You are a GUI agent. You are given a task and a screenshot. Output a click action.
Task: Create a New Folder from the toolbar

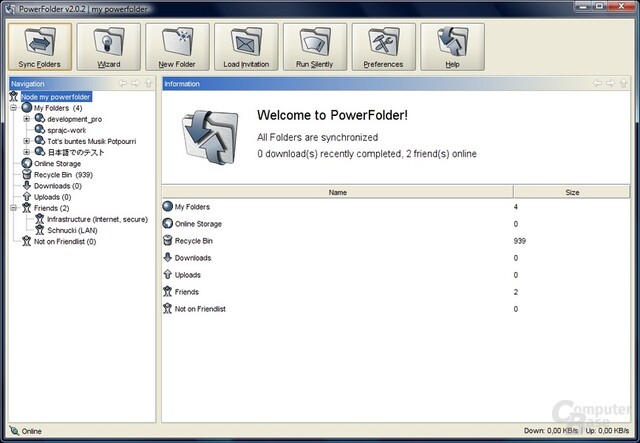click(177, 47)
